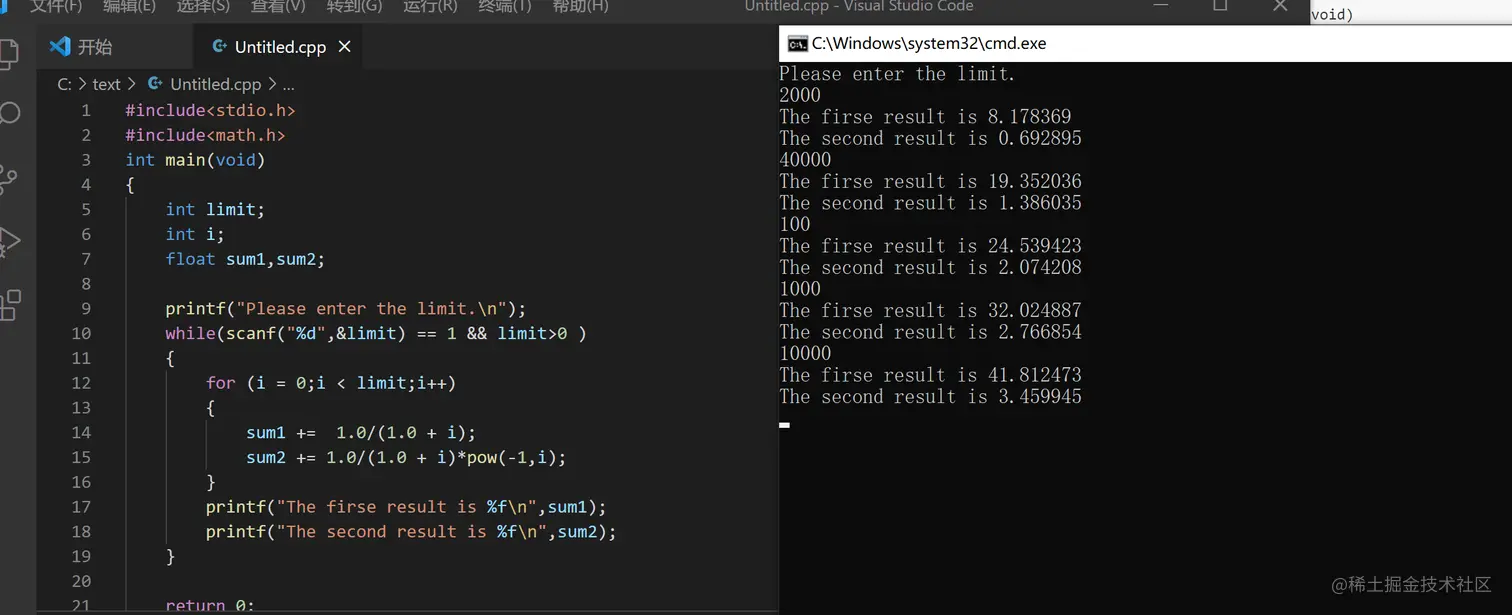Place cursor on #include<stdio.h> line
1512x615 pixels.
[210, 110]
